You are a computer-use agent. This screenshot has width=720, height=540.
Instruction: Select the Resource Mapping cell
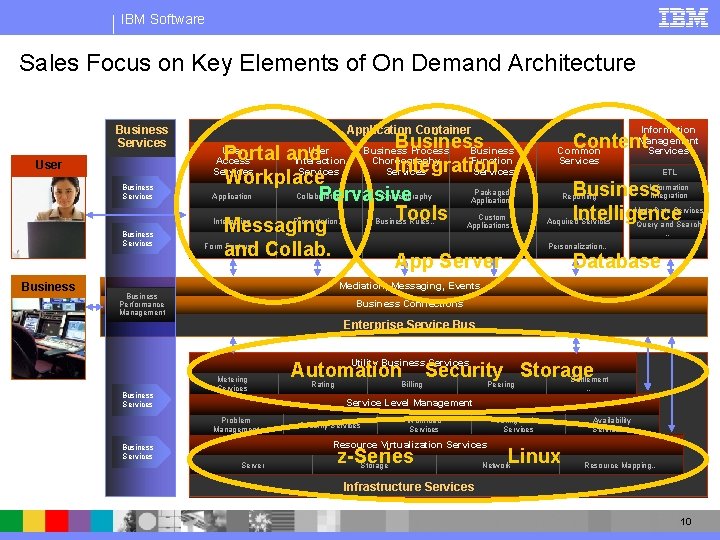[620, 465]
